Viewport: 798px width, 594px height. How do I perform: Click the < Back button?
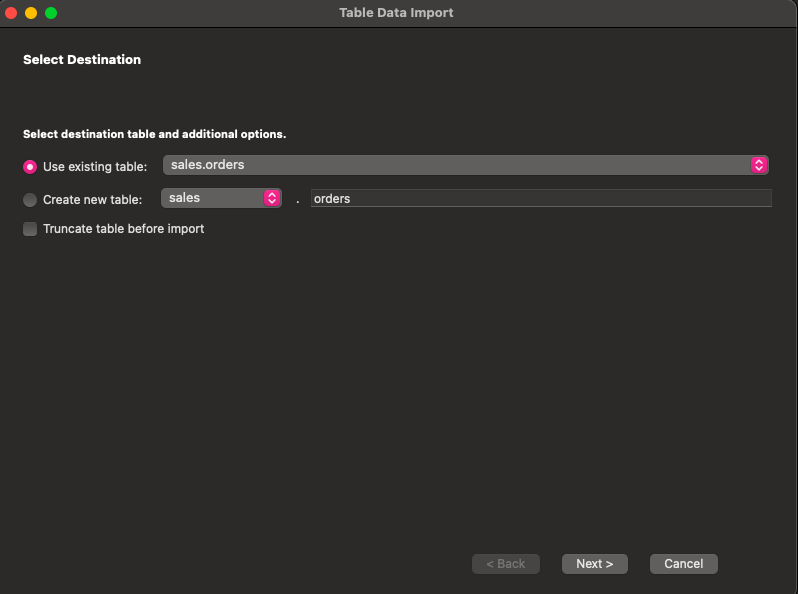click(505, 564)
